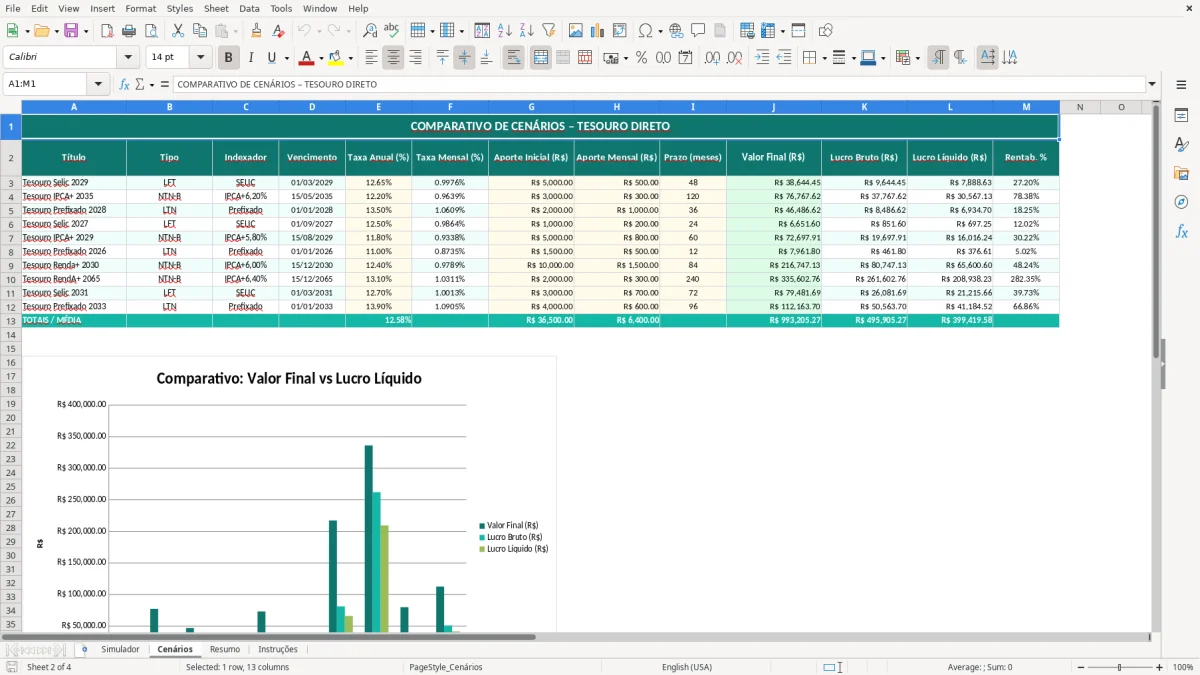Select column N header
The width and height of the screenshot is (1200, 675).
click(x=1080, y=107)
